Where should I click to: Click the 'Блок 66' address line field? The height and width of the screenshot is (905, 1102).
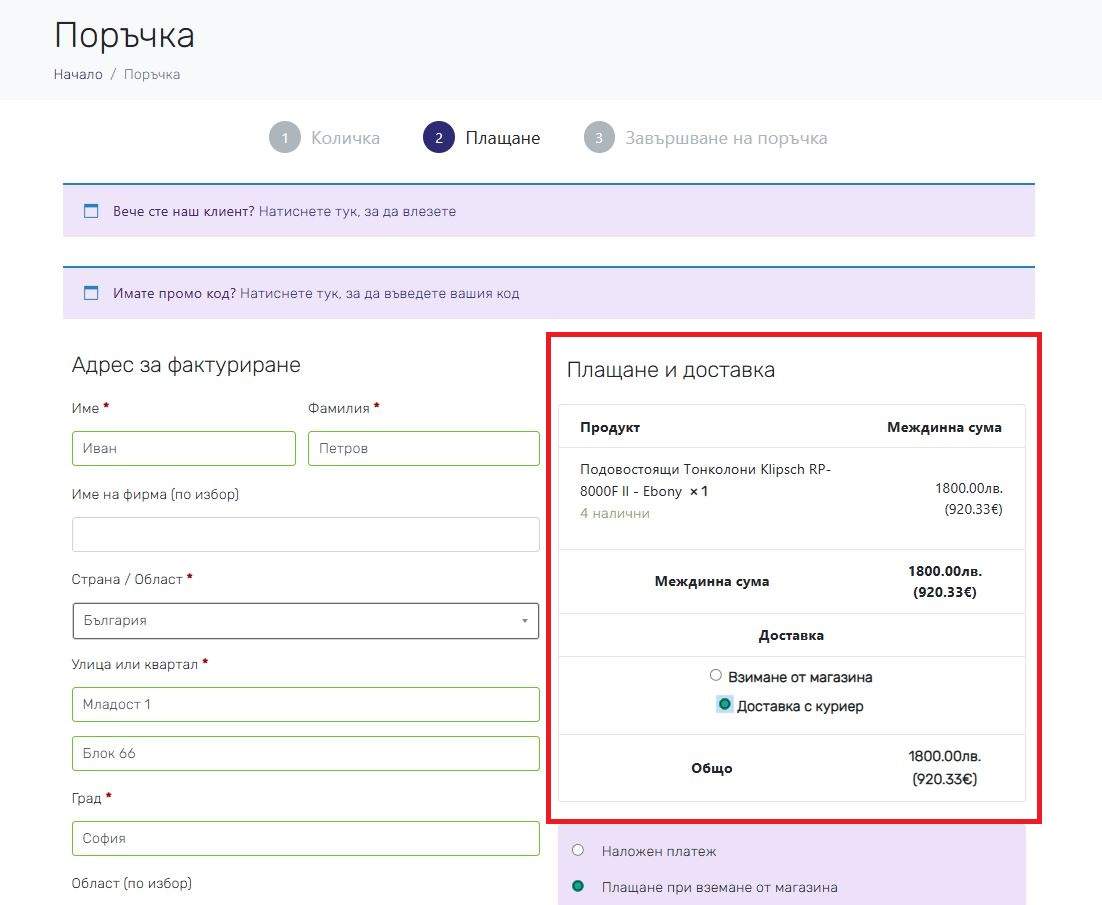pos(306,753)
